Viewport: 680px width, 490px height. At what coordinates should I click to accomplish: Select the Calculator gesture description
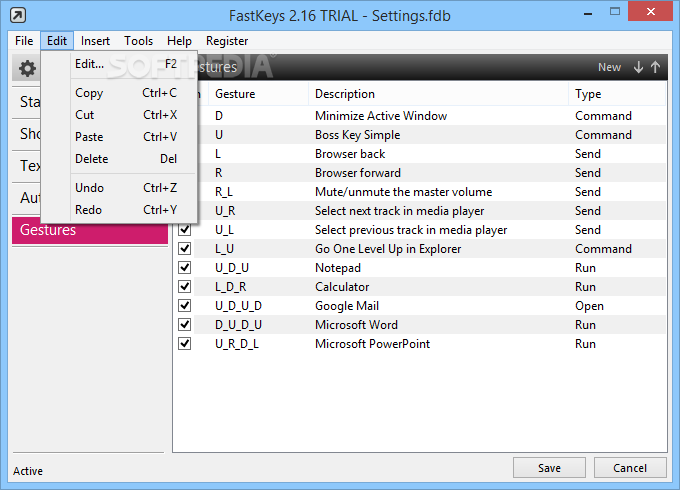point(342,287)
